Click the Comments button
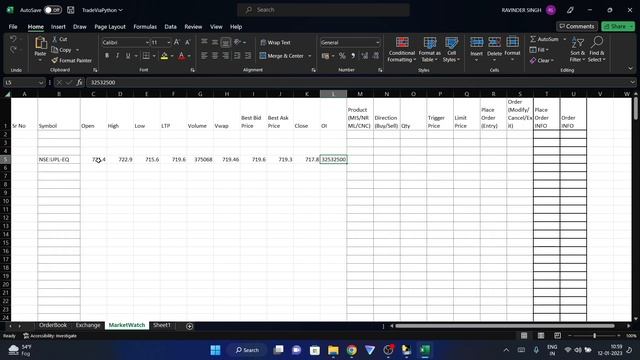The width and height of the screenshot is (640, 360). tap(577, 26)
